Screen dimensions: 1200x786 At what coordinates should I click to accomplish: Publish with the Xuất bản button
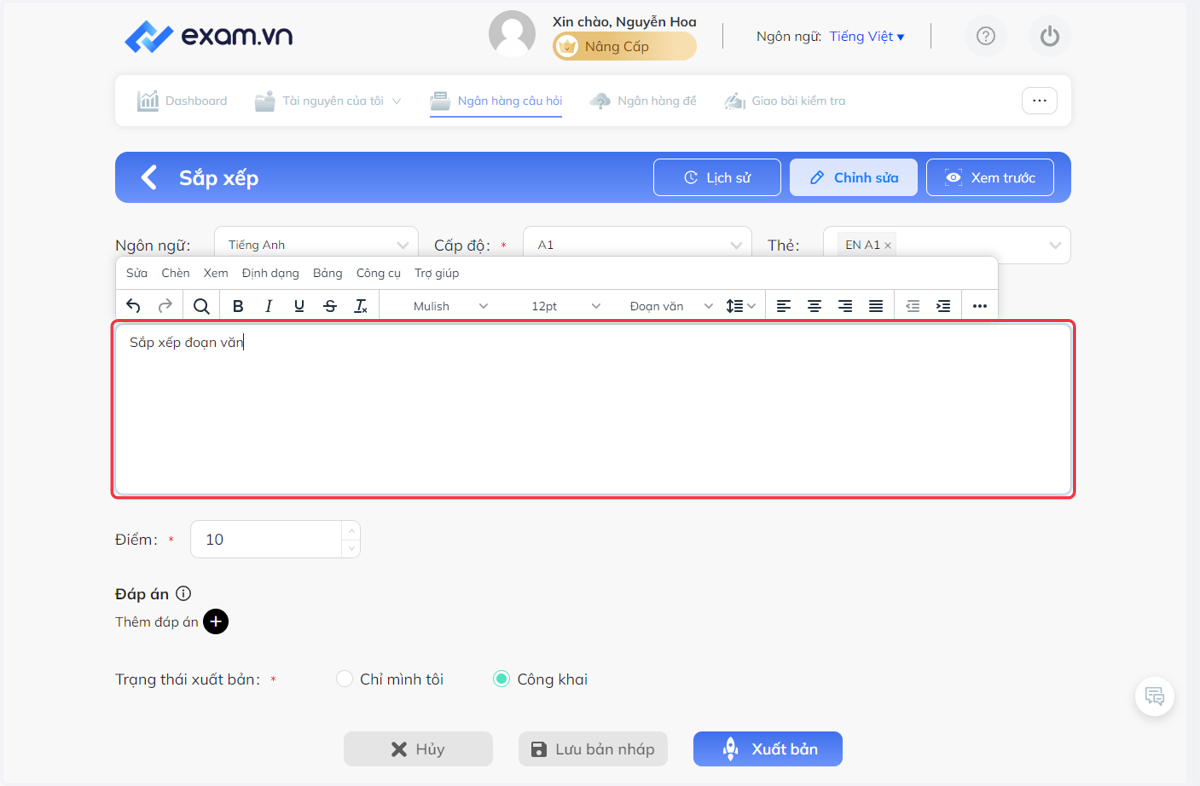tap(768, 749)
